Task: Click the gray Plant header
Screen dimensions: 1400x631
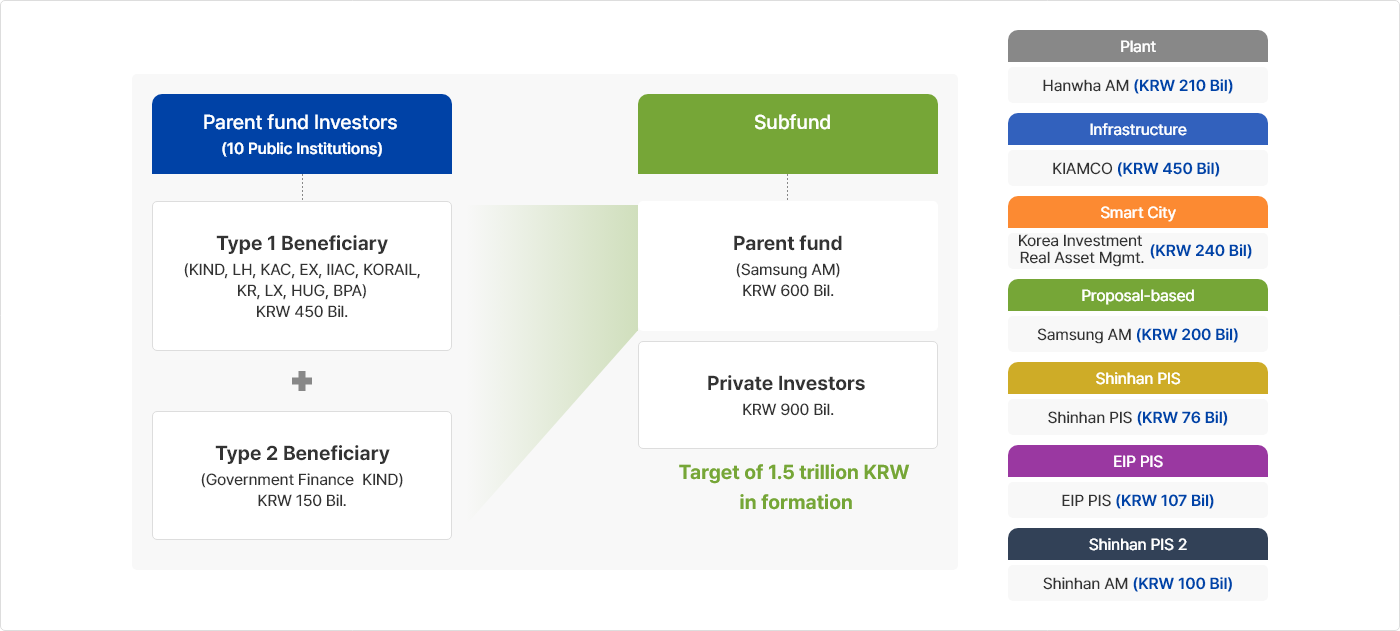Action: point(1138,46)
